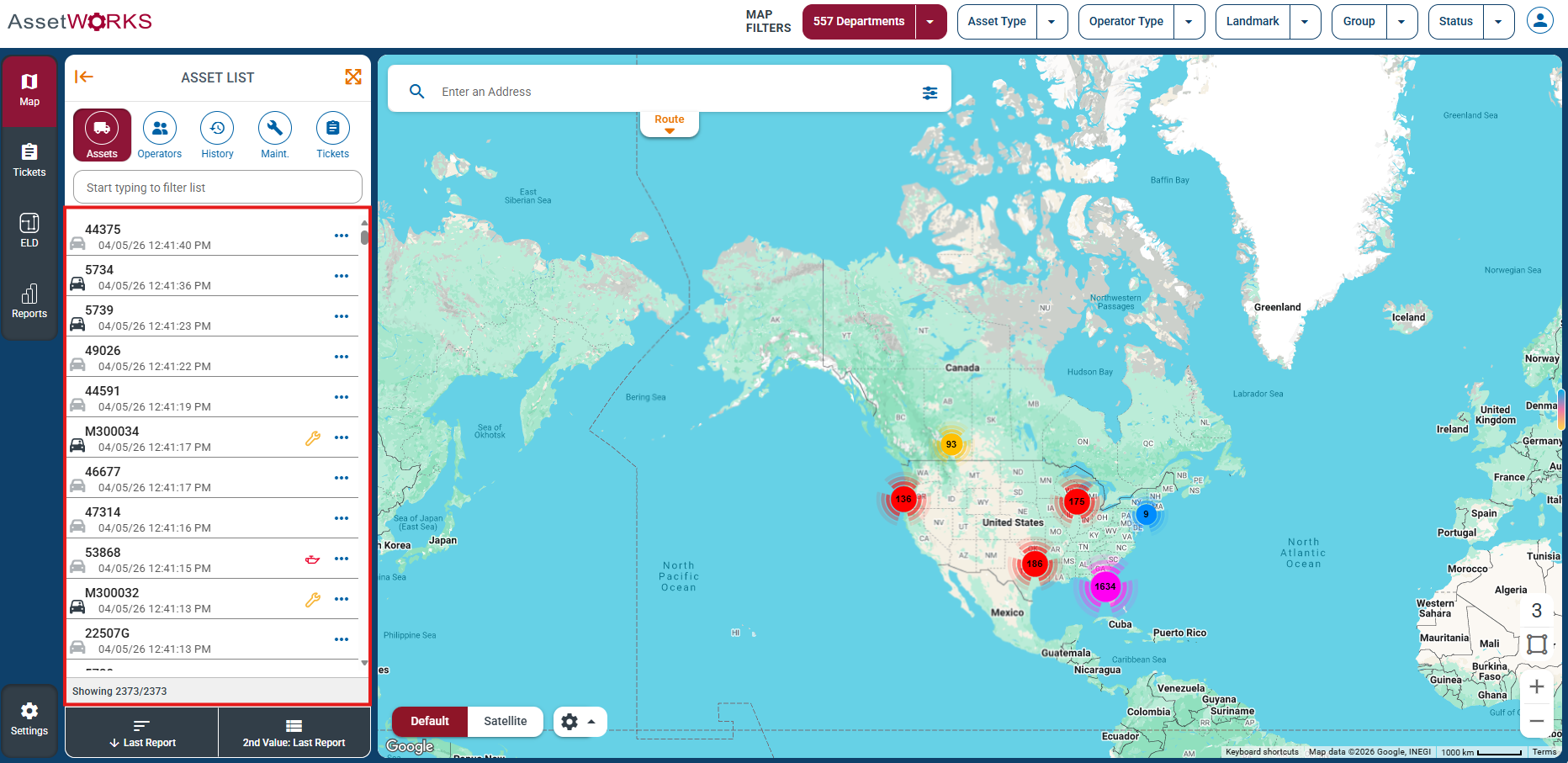The height and width of the screenshot is (763, 1568).
Task: Click the user profile icon
Action: pyautogui.click(x=1540, y=21)
